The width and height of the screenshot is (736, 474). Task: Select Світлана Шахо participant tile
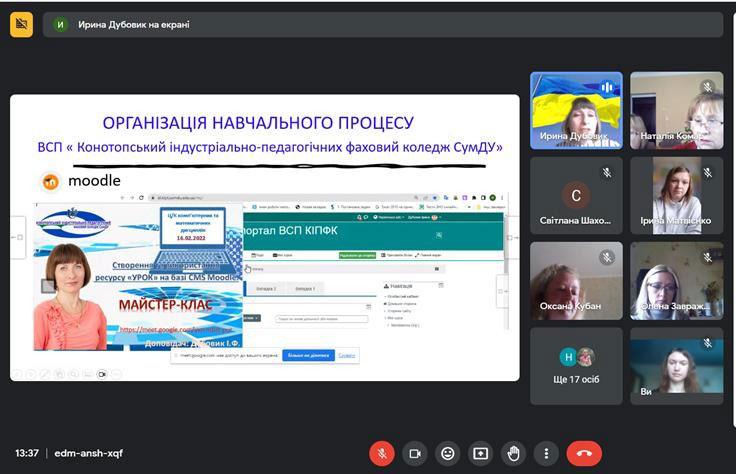(x=576, y=196)
